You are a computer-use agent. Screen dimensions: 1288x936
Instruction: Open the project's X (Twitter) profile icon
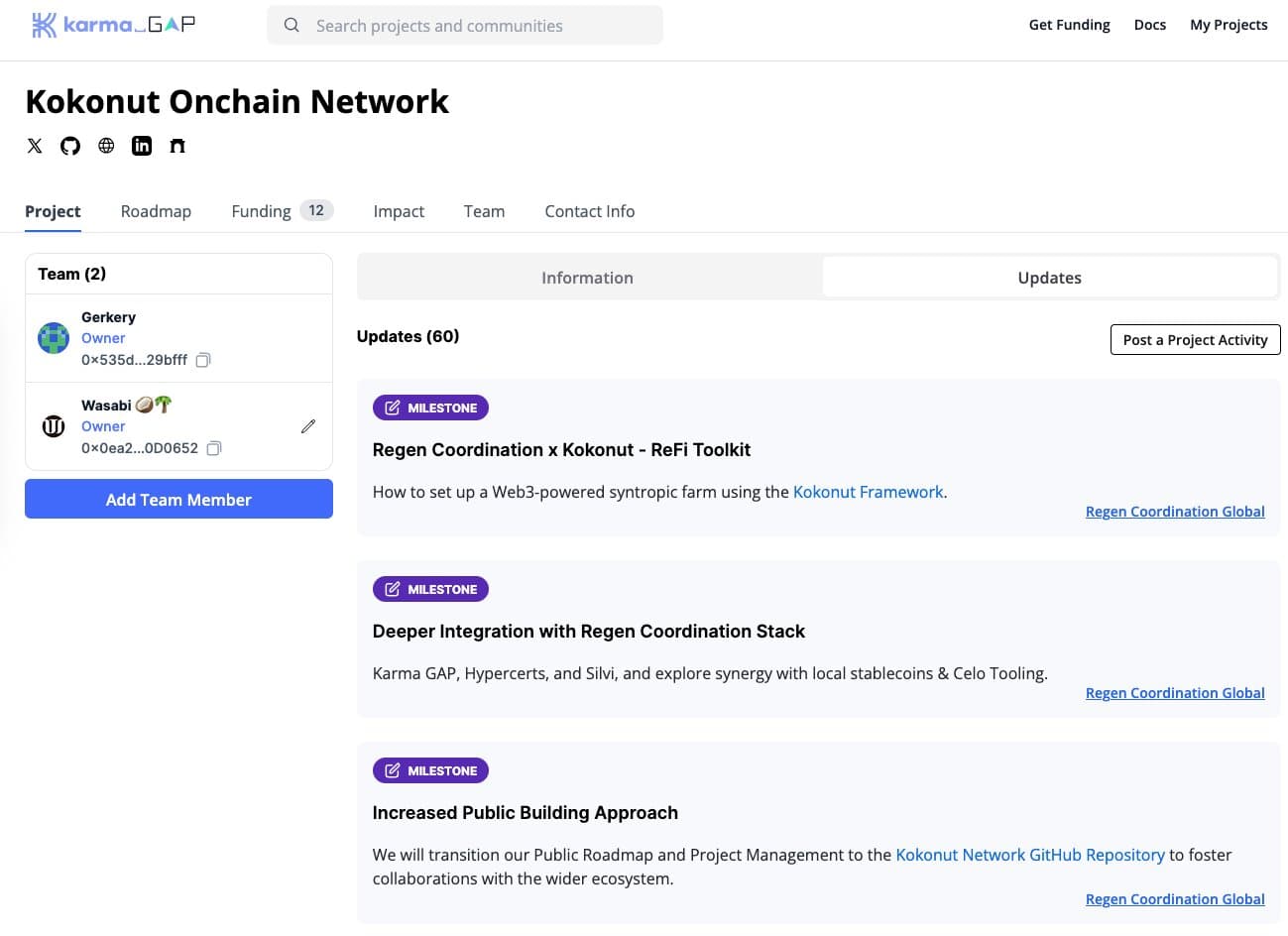pyautogui.click(x=35, y=146)
